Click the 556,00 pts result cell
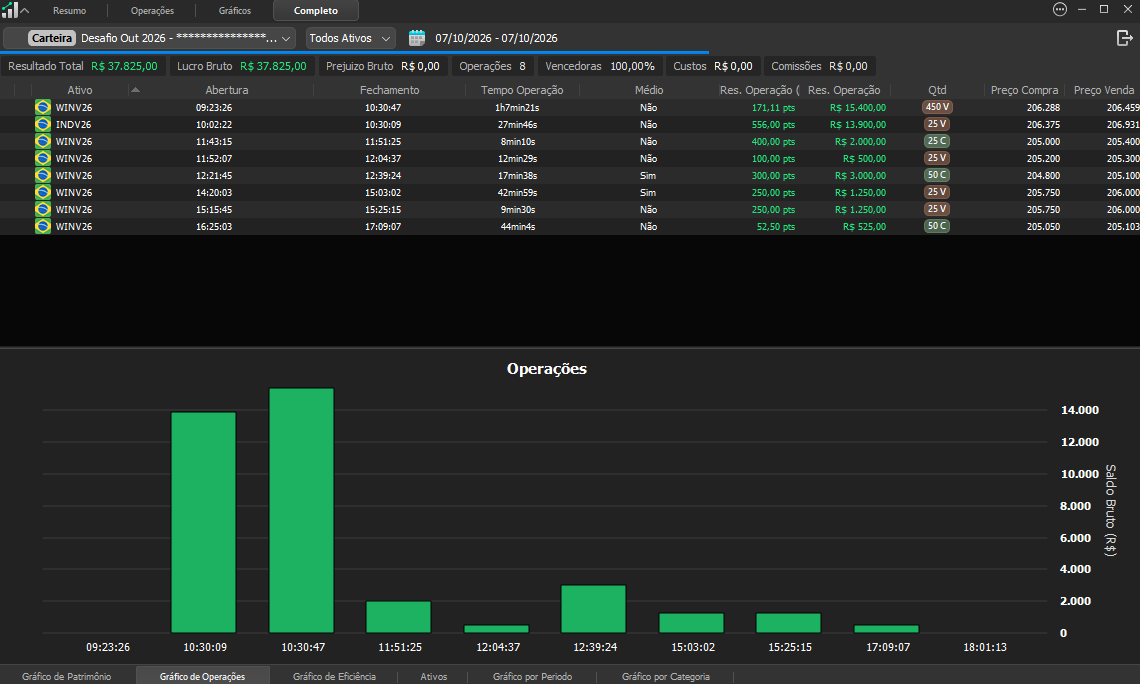Viewport: 1140px width, 684px height. [x=773, y=124]
